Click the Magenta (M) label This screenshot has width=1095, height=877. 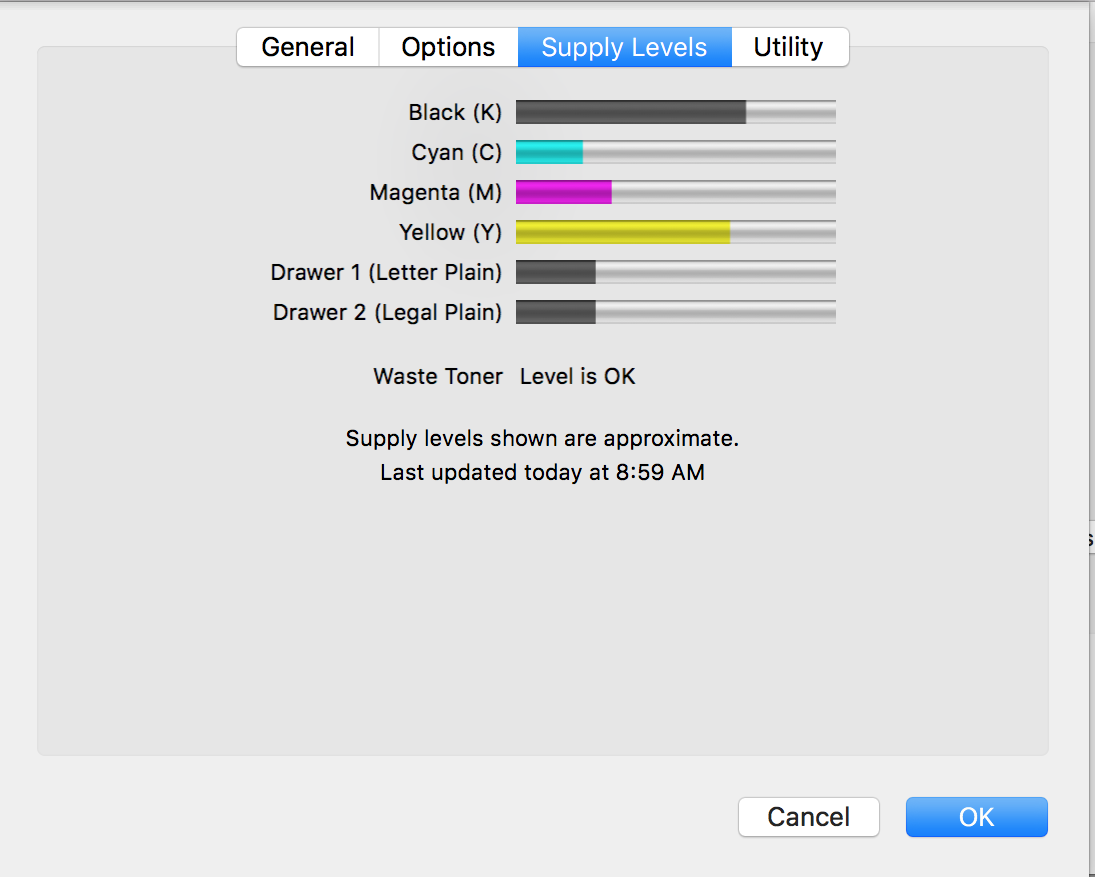tap(435, 192)
